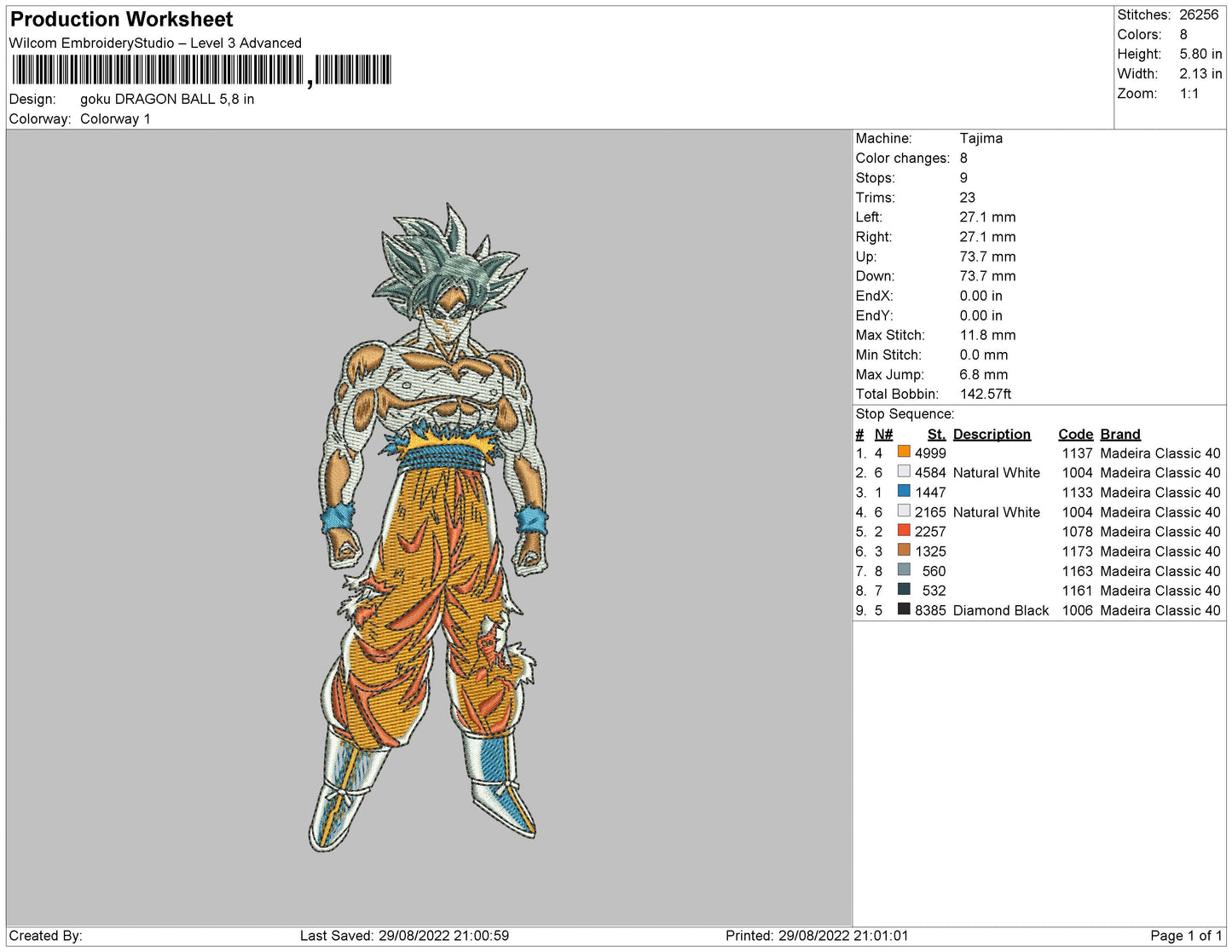Screen dimensions: 1232x952
Task: Click the Trims value '23'
Action: [967, 197]
